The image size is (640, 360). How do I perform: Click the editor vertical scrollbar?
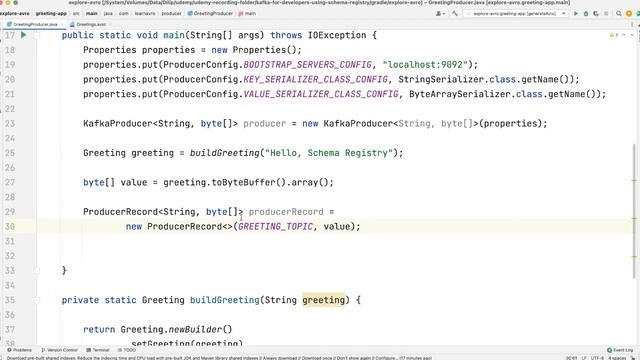coord(634,210)
